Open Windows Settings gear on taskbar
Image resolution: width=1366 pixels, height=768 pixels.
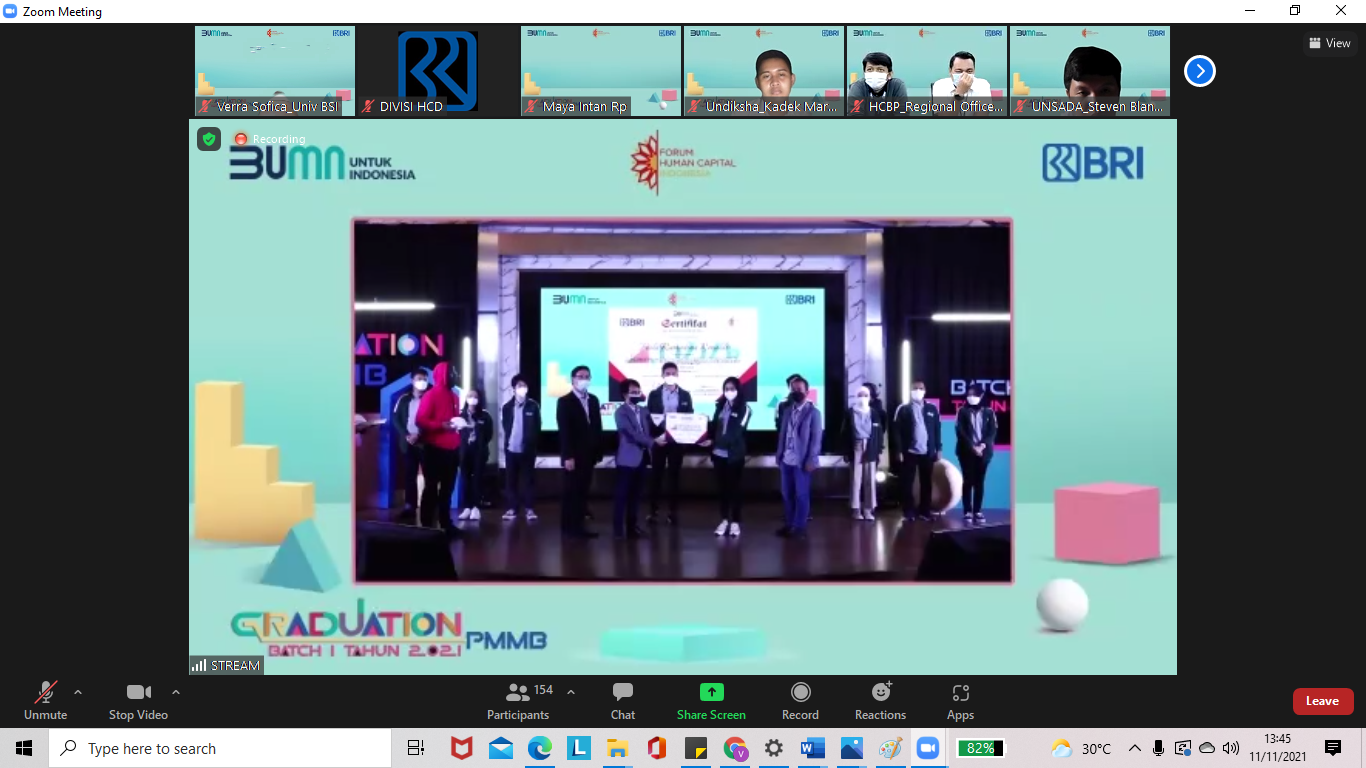point(773,748)
